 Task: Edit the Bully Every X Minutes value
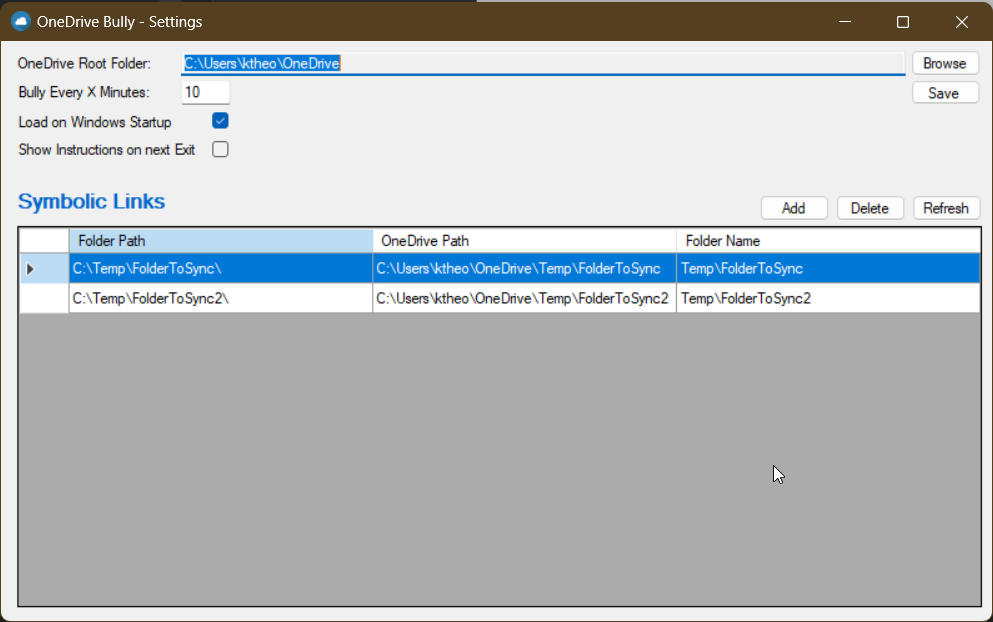pos(206,92)
